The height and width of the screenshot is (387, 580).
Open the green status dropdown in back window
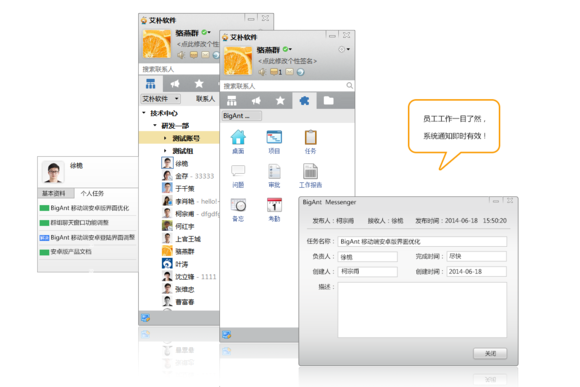pos(206,33)
